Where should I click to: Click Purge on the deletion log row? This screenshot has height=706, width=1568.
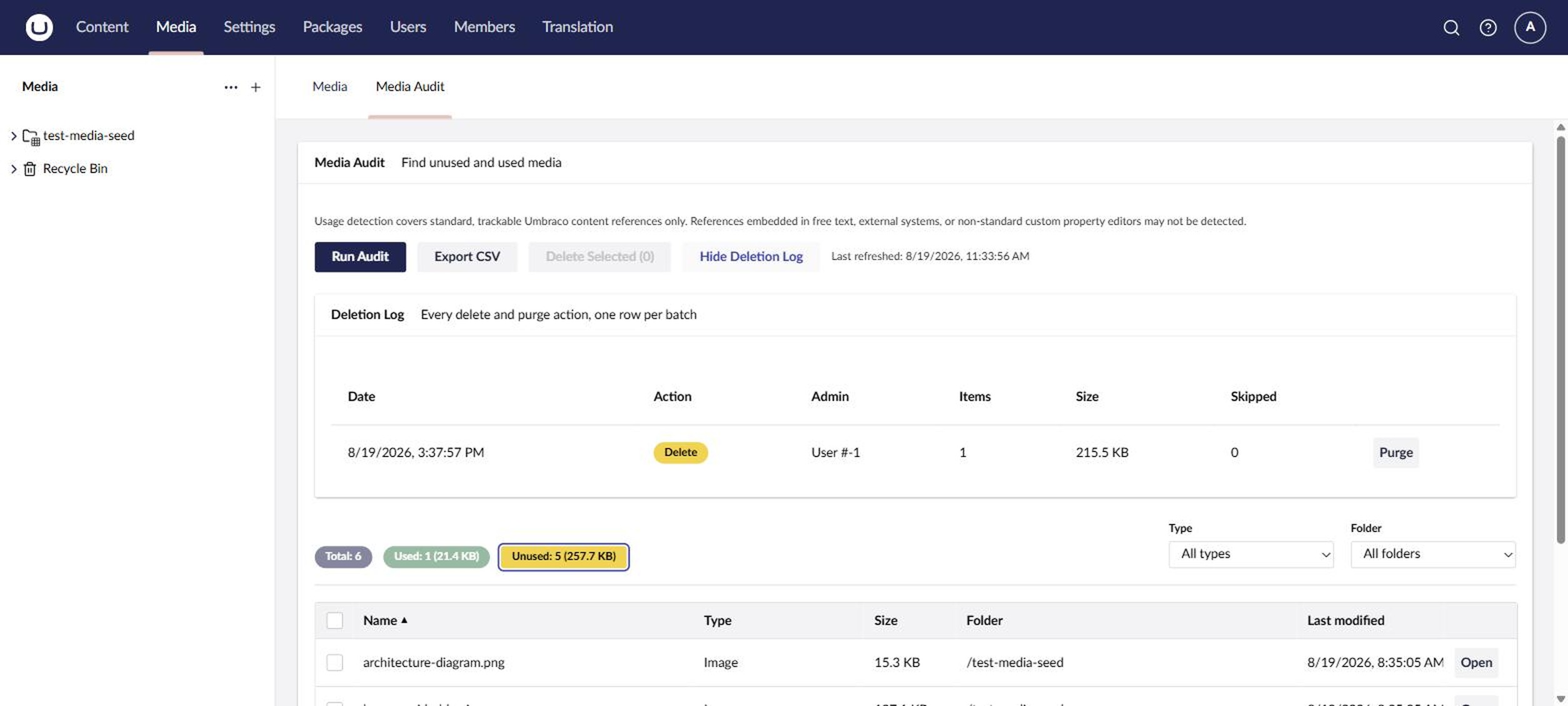[x=1395, y=453]
